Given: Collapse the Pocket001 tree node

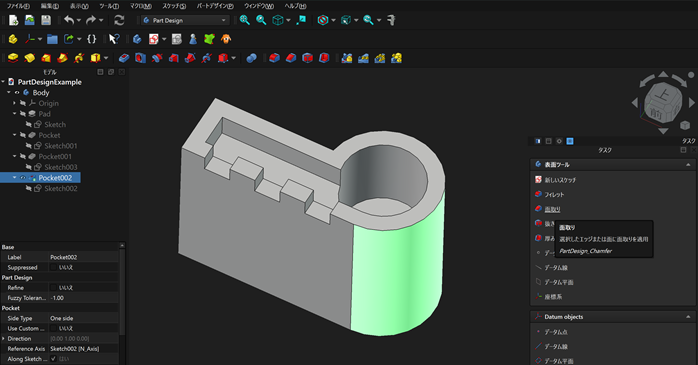Looking at the screenshot, I should [14, 157].
